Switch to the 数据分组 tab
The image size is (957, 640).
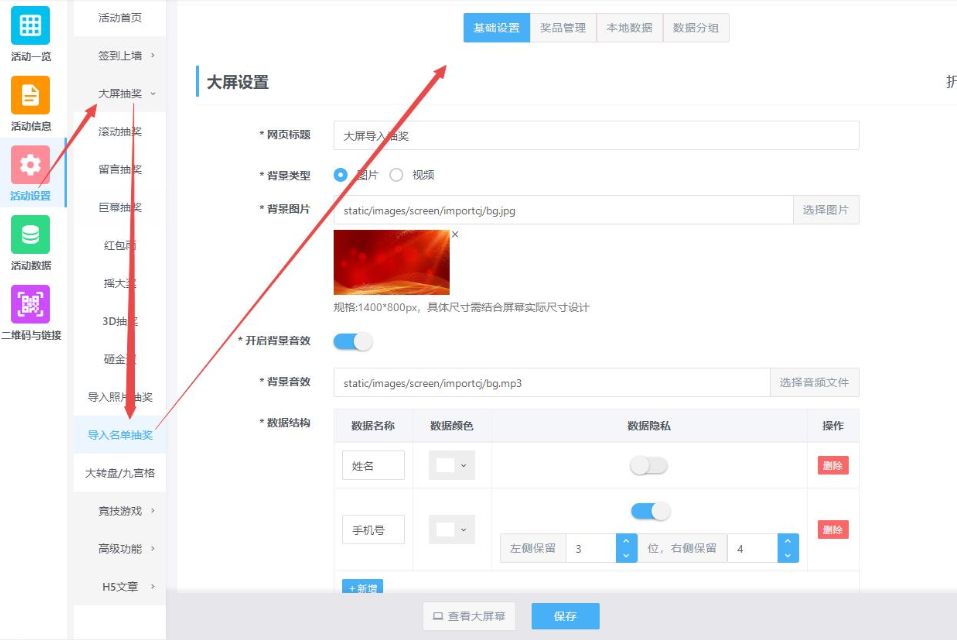pos(696,28)
